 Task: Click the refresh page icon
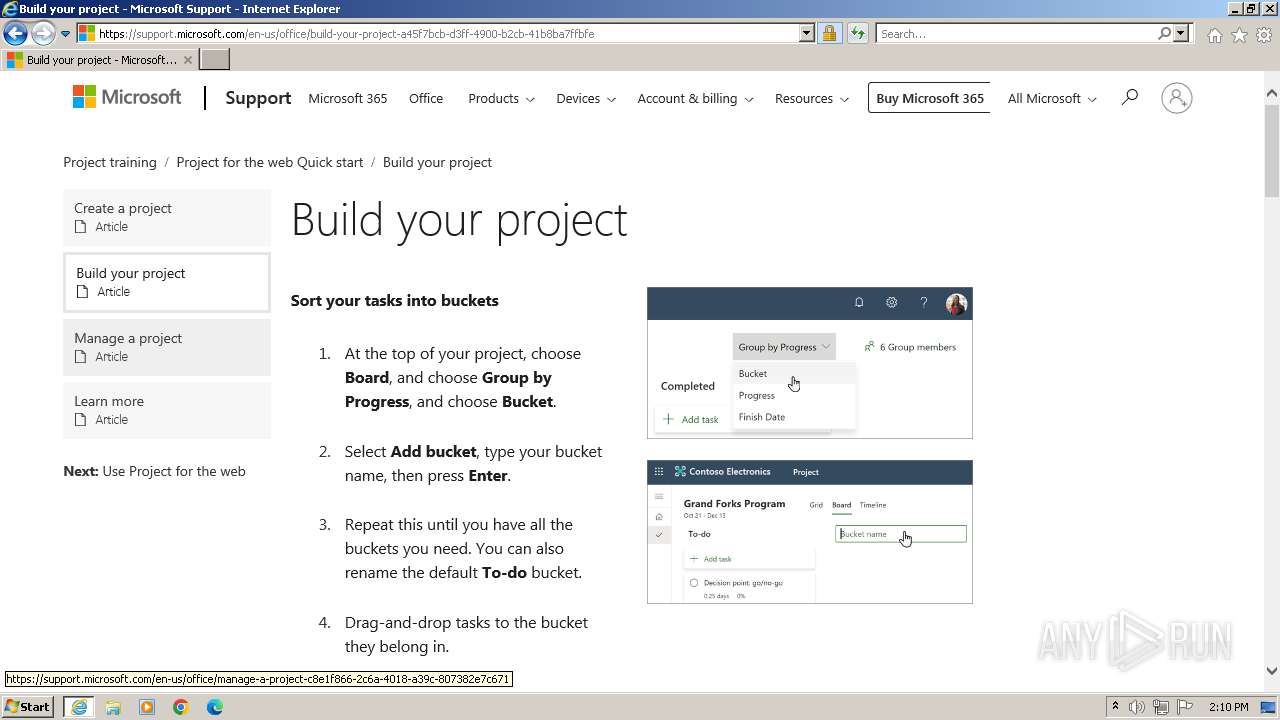pos(857,33)
